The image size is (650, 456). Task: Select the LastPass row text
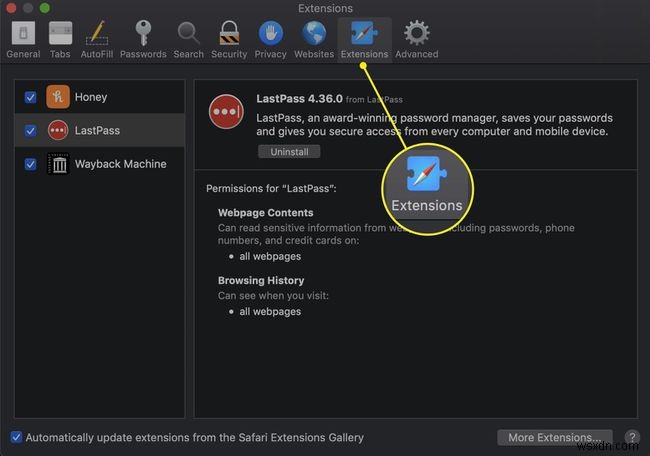97,131
